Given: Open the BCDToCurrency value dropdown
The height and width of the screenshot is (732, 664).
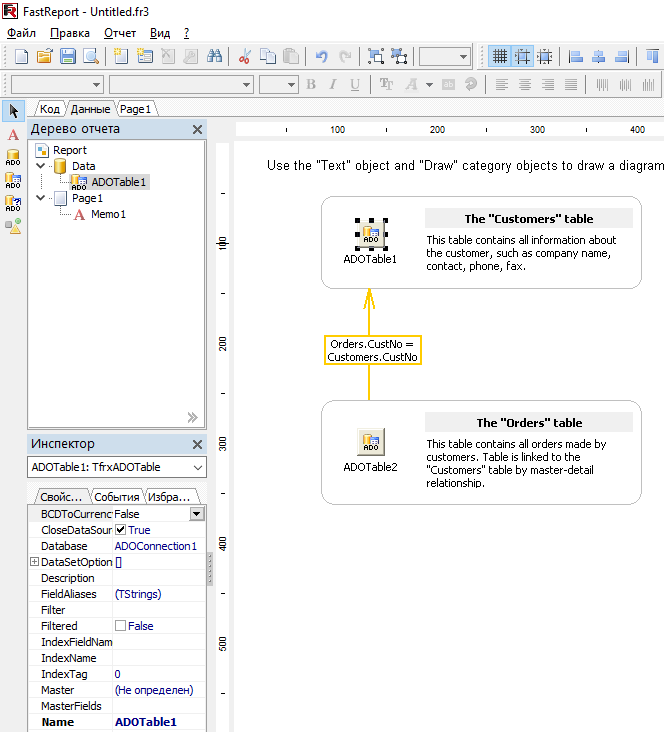Looking at the screenshot, I should [x=196, y=514].
